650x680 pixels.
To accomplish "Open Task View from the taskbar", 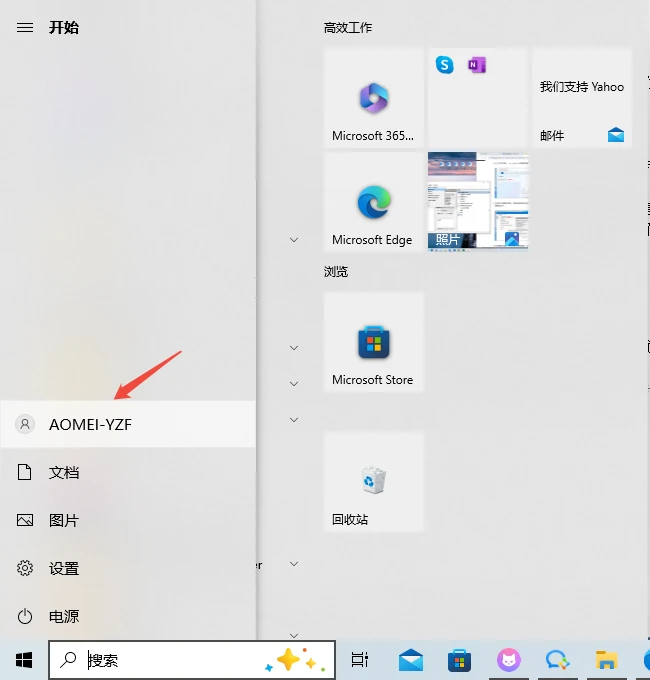I will [359, 660].
